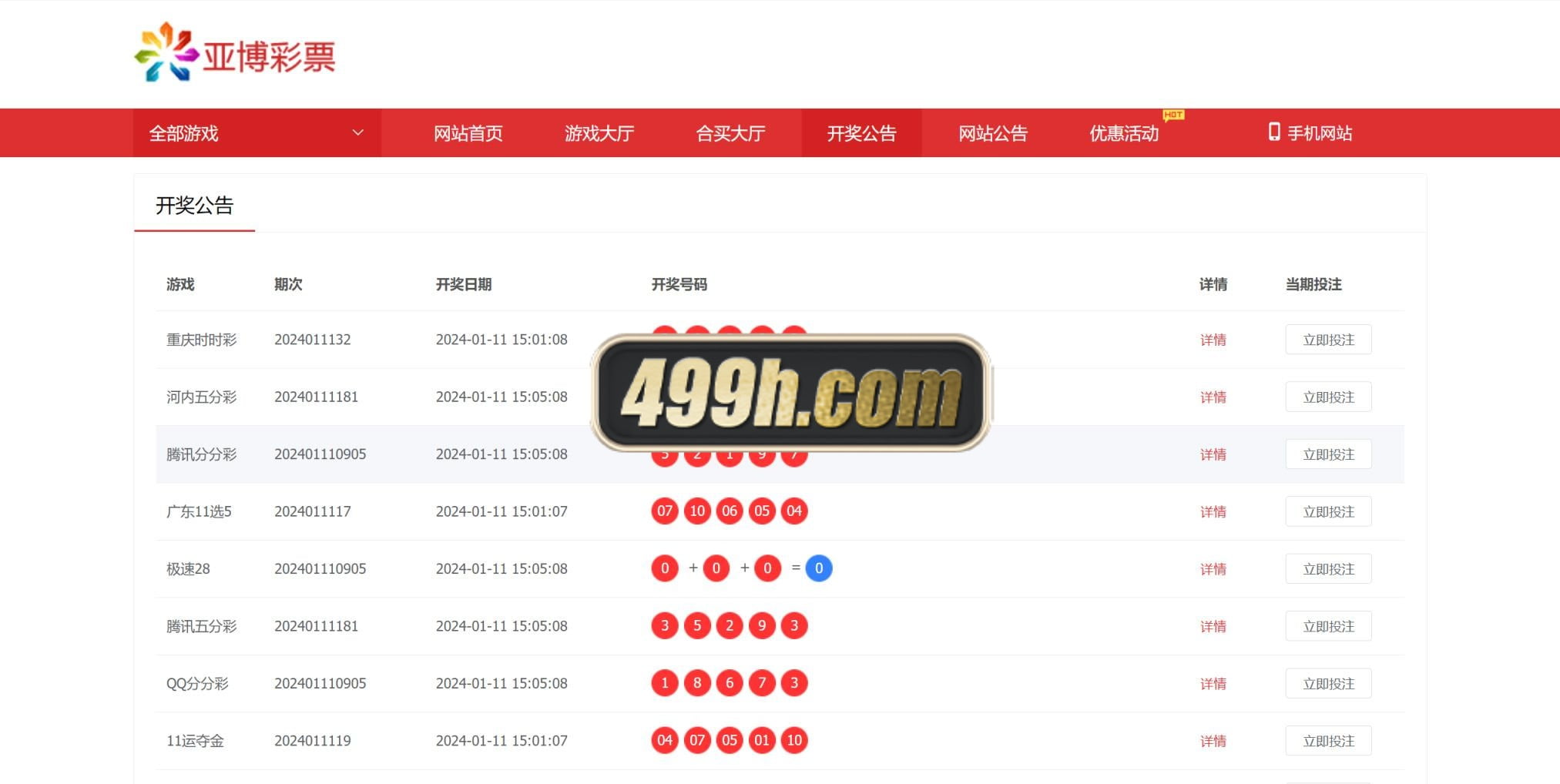Open the 优惠活动 nav item

pos(1124,133)
